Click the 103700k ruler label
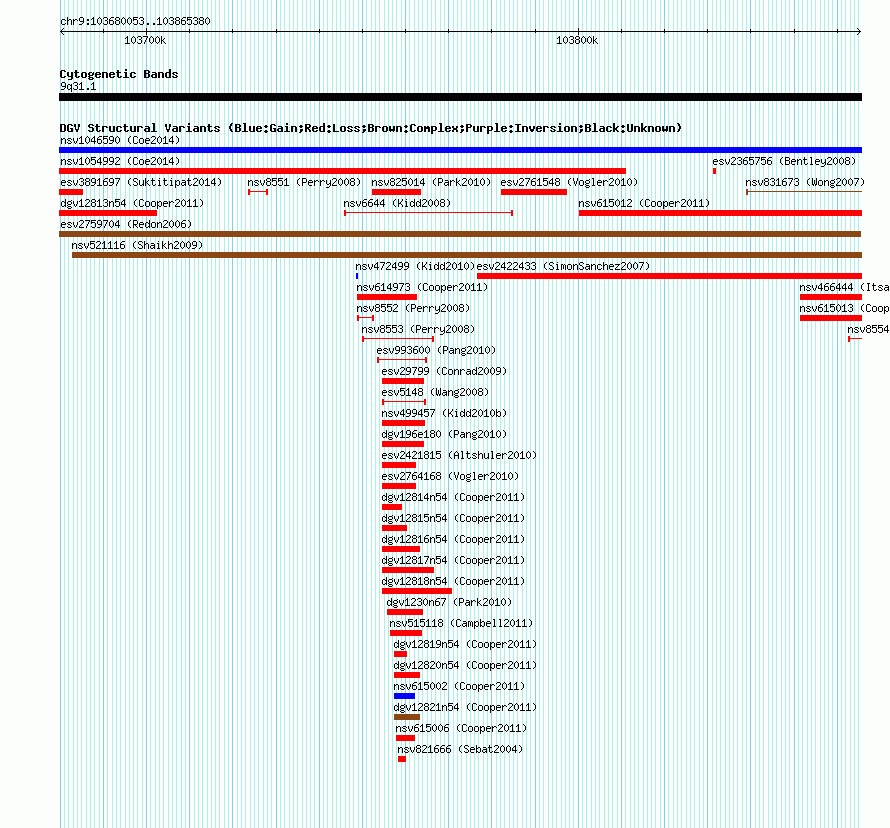This screenshot has height=828, width=890. [x=145, y=40]
